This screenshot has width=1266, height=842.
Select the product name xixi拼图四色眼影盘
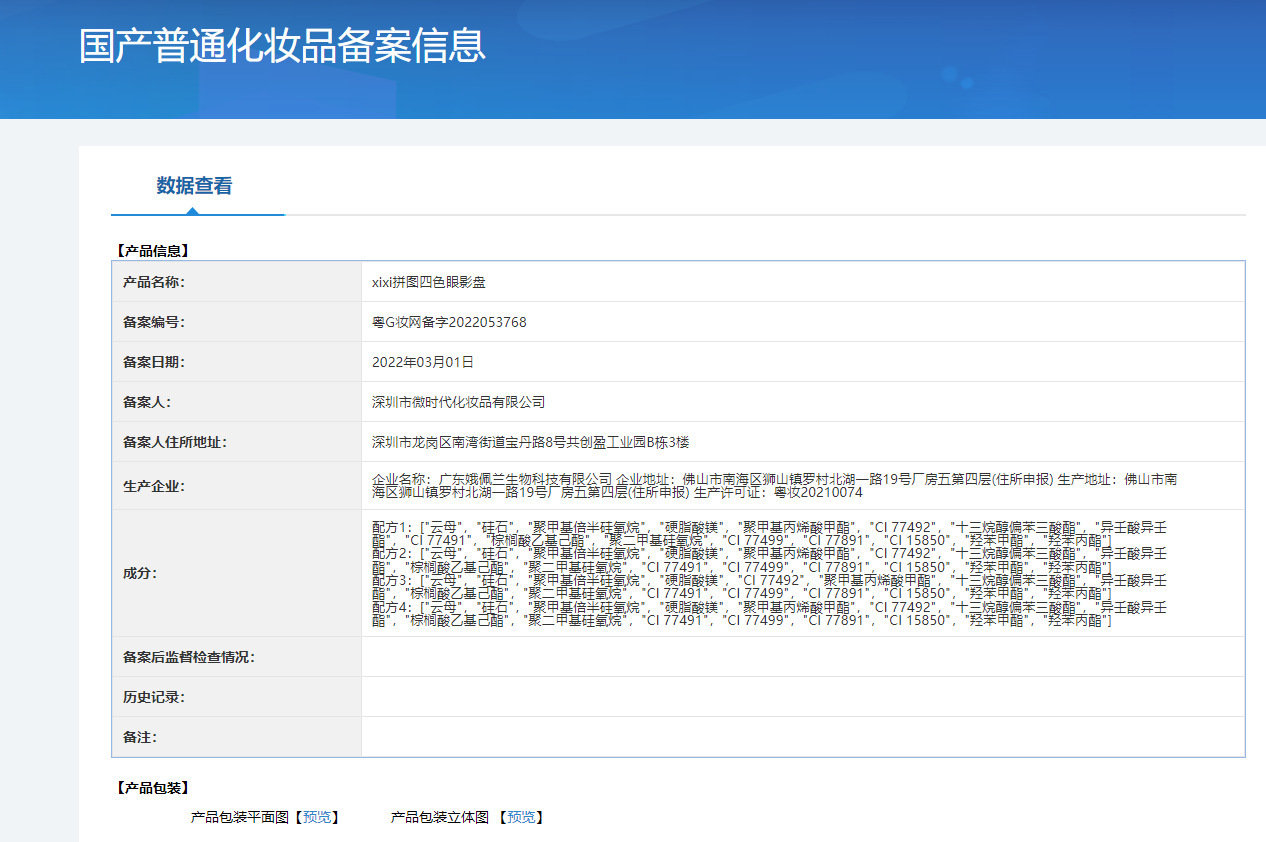click(x=428, y=282)
